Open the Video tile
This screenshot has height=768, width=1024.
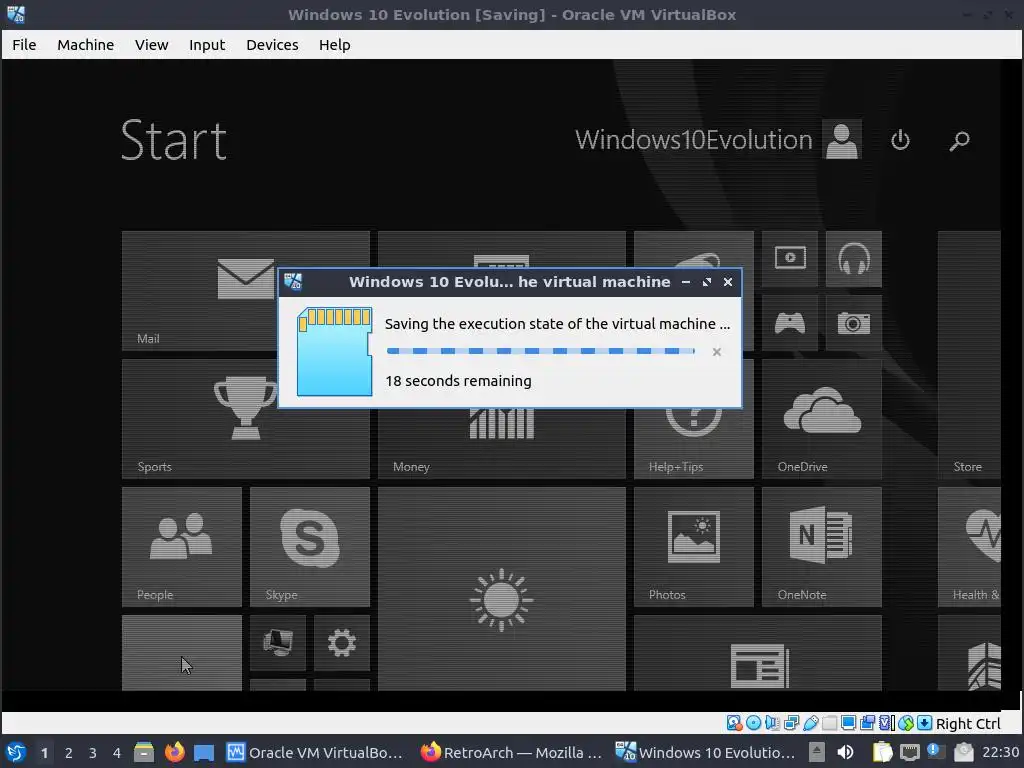(x=790, y=259)
